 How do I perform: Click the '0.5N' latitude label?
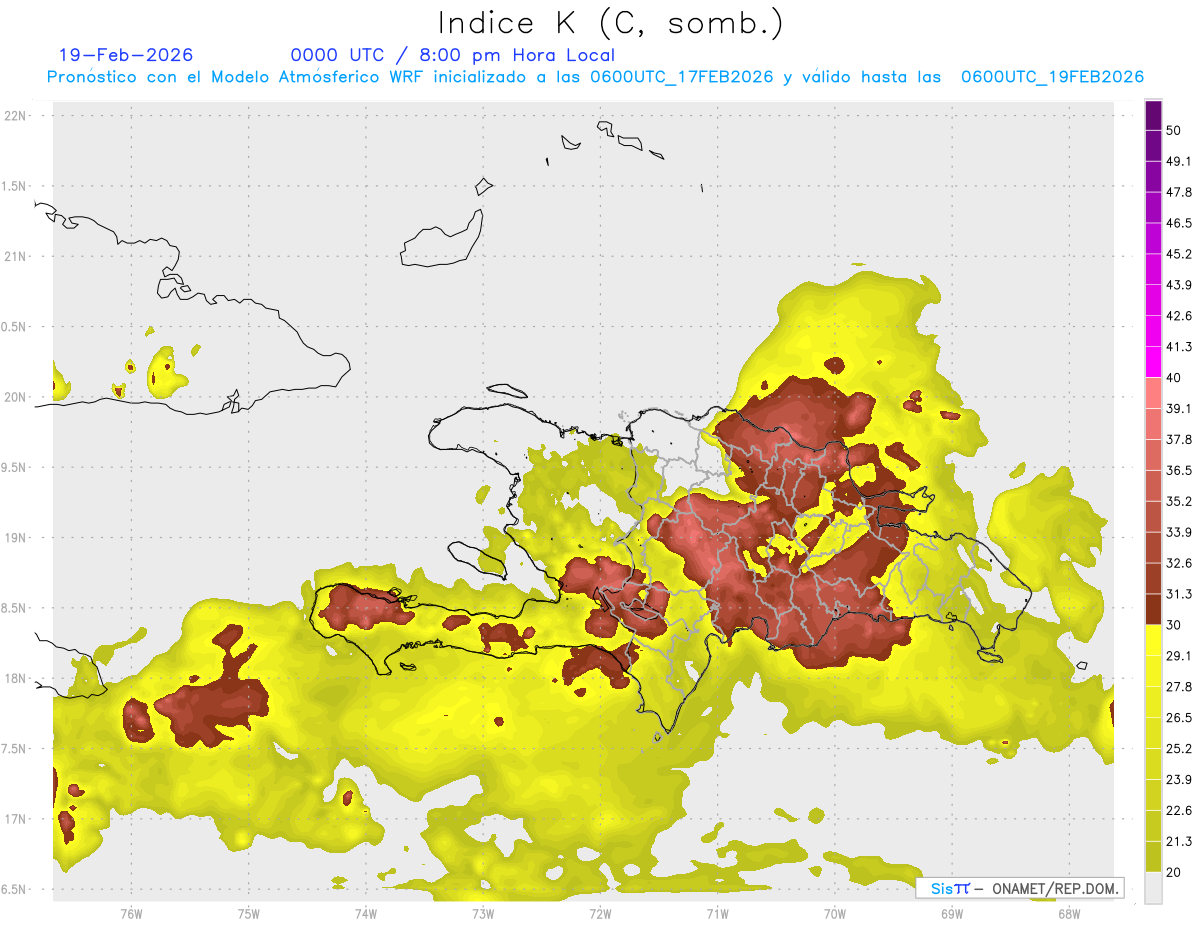click(x=13, y=327)
